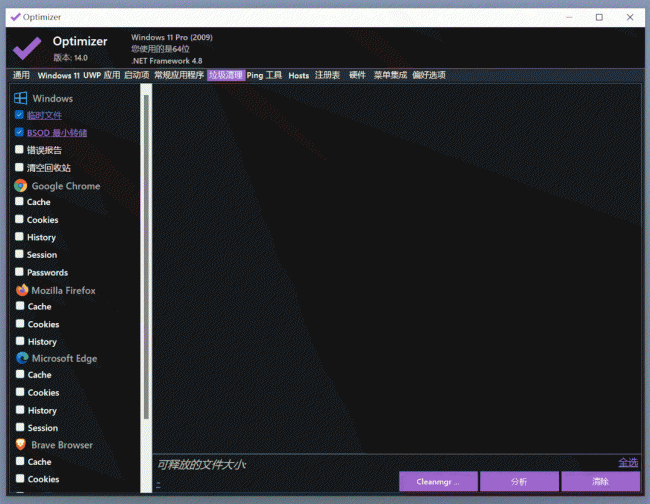Image resolution: width=650 pixels, height=504 pixels.
Task: Enable Microsoft Edge Cache checkbox
Action: click(x=20, y=374)
